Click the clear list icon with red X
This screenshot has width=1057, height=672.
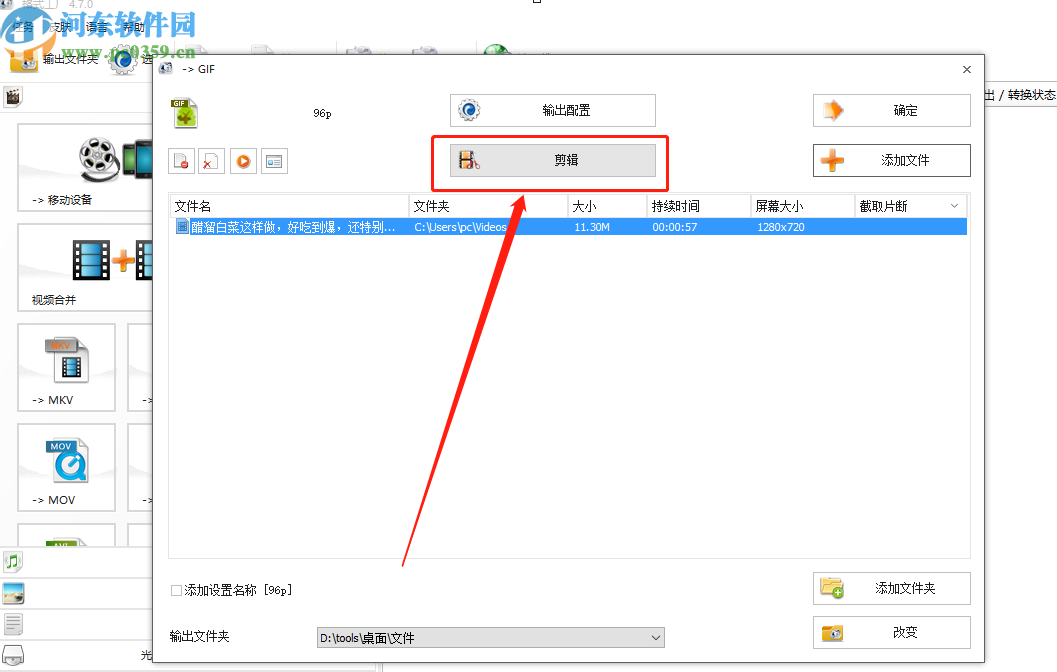pyautogui.click(x=211, y=161)
